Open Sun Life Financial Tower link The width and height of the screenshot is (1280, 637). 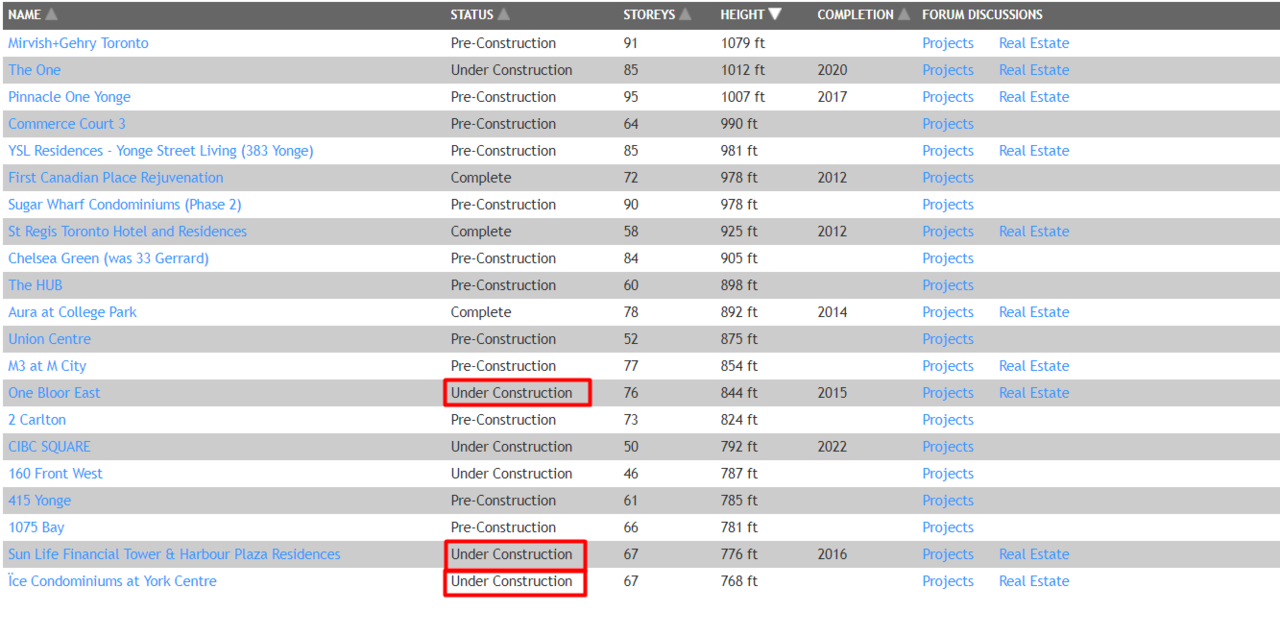(x=174, y=555)
